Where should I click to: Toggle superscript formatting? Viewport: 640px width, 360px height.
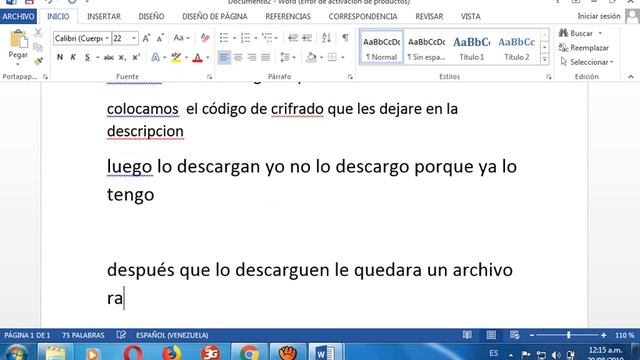tap(136, 58)
